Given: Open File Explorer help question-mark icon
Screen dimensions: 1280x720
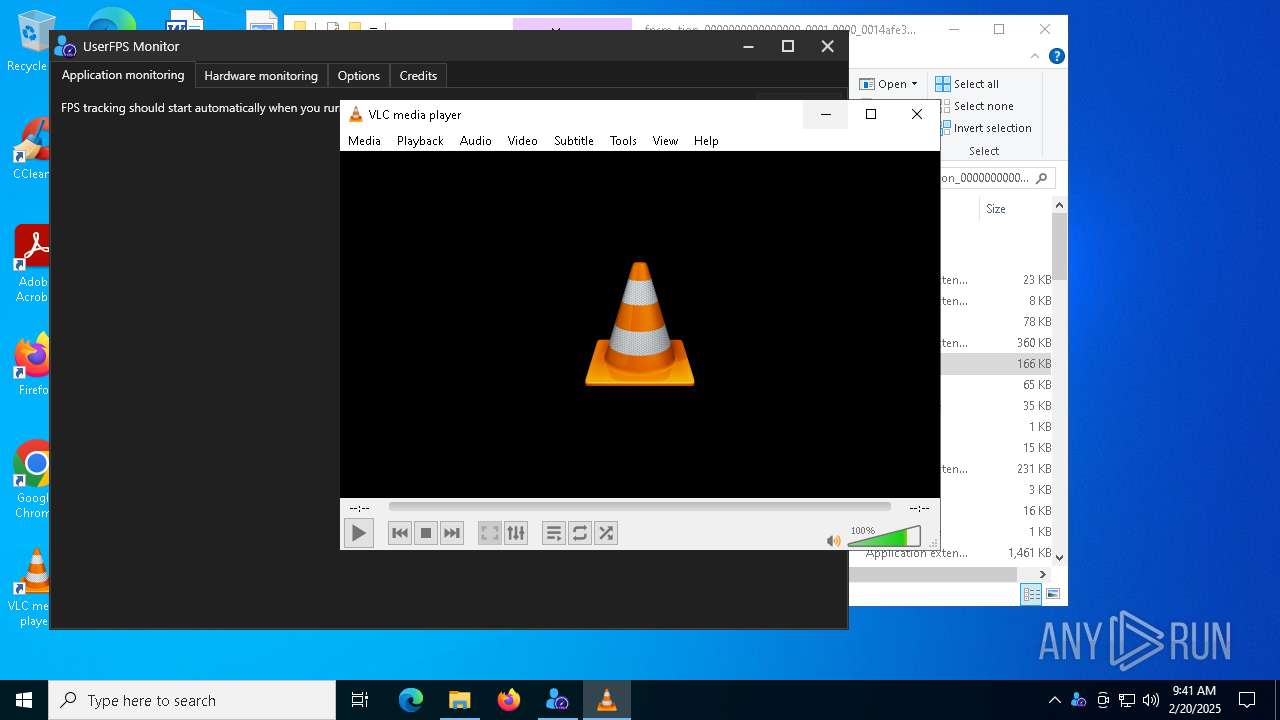Looking at the screenshot, I should tap(1056, 56).
